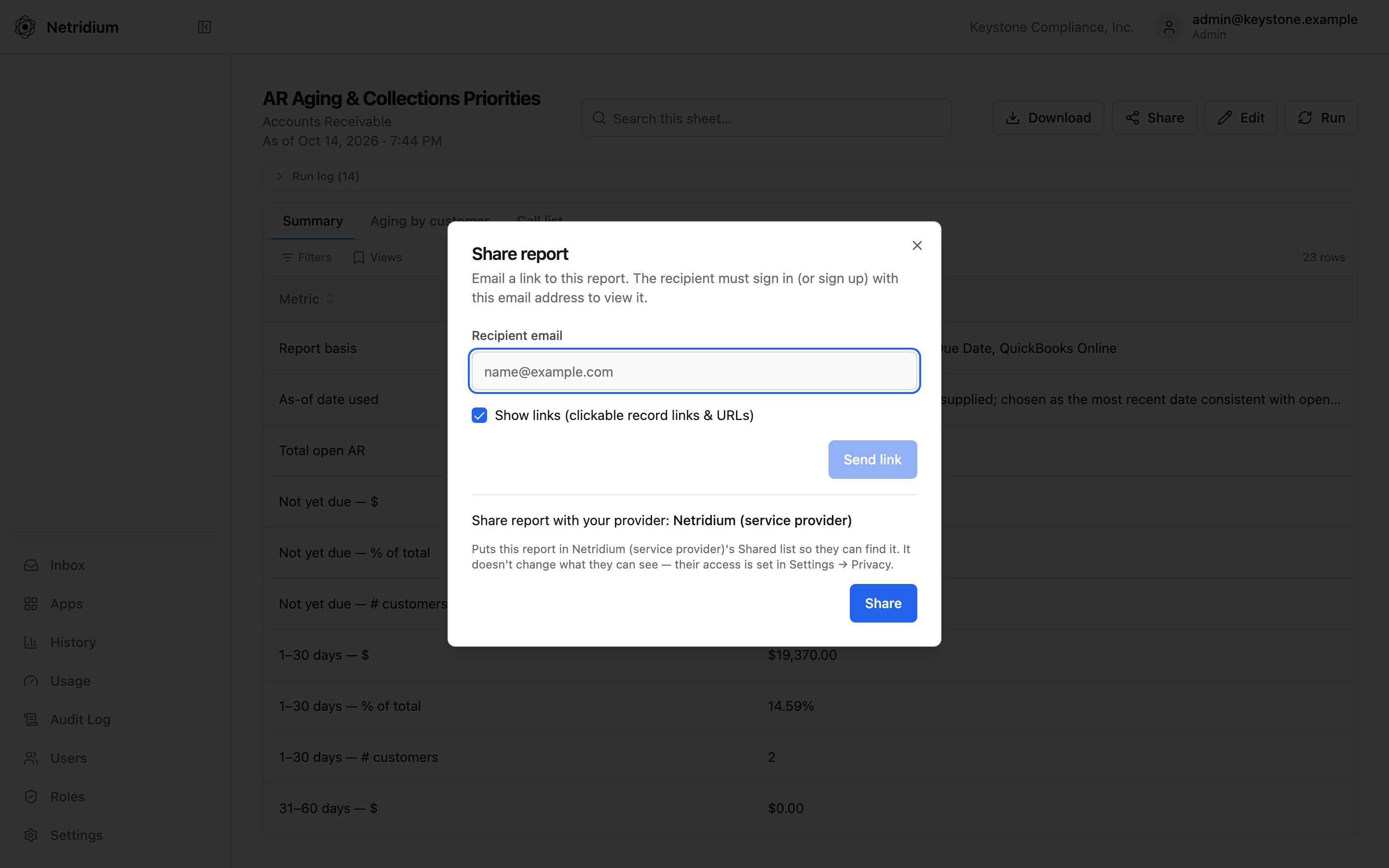The height and width of the screenshot is (868, 1389).
Task: Click the Netridium logo icon
Action: (x=25, y=27)
